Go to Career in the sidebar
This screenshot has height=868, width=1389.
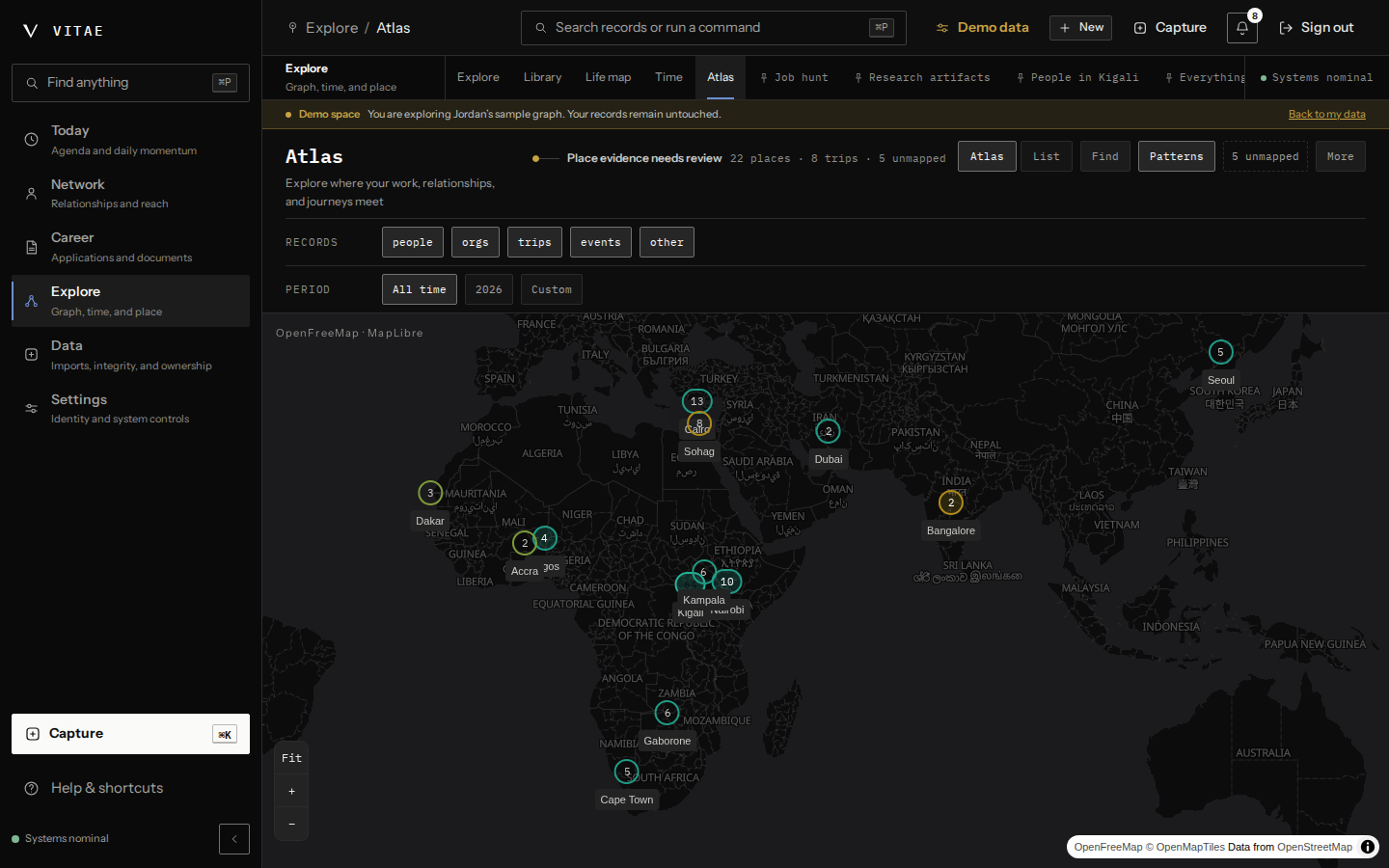point(130,247)
